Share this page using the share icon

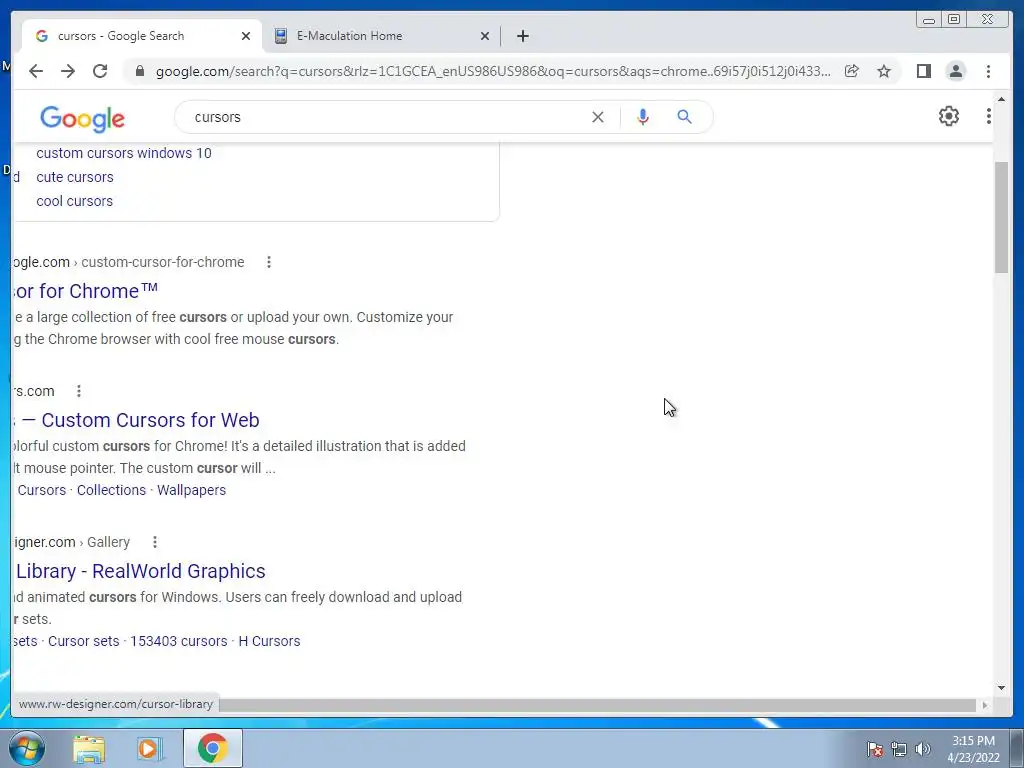pos(852,71)
